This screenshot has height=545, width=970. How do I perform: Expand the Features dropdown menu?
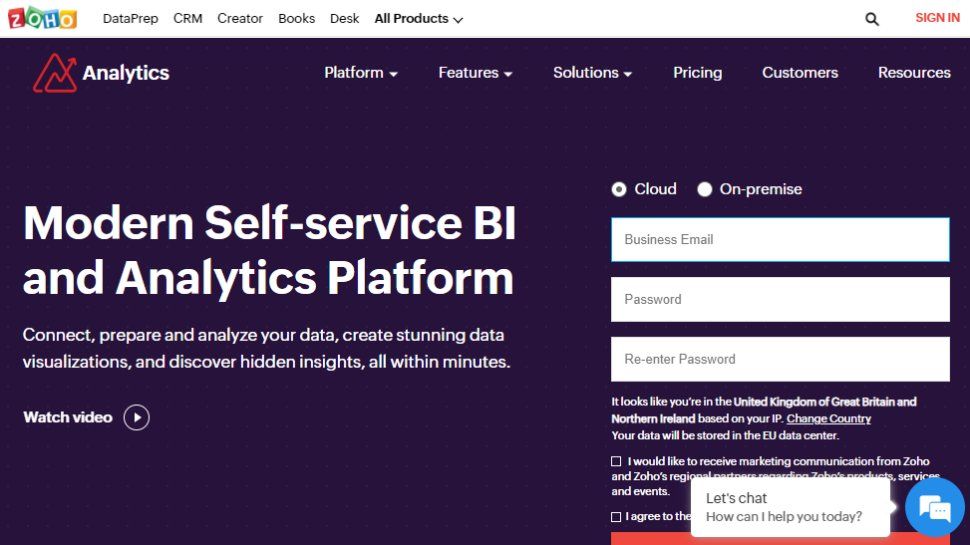click(x=475, y=73)
